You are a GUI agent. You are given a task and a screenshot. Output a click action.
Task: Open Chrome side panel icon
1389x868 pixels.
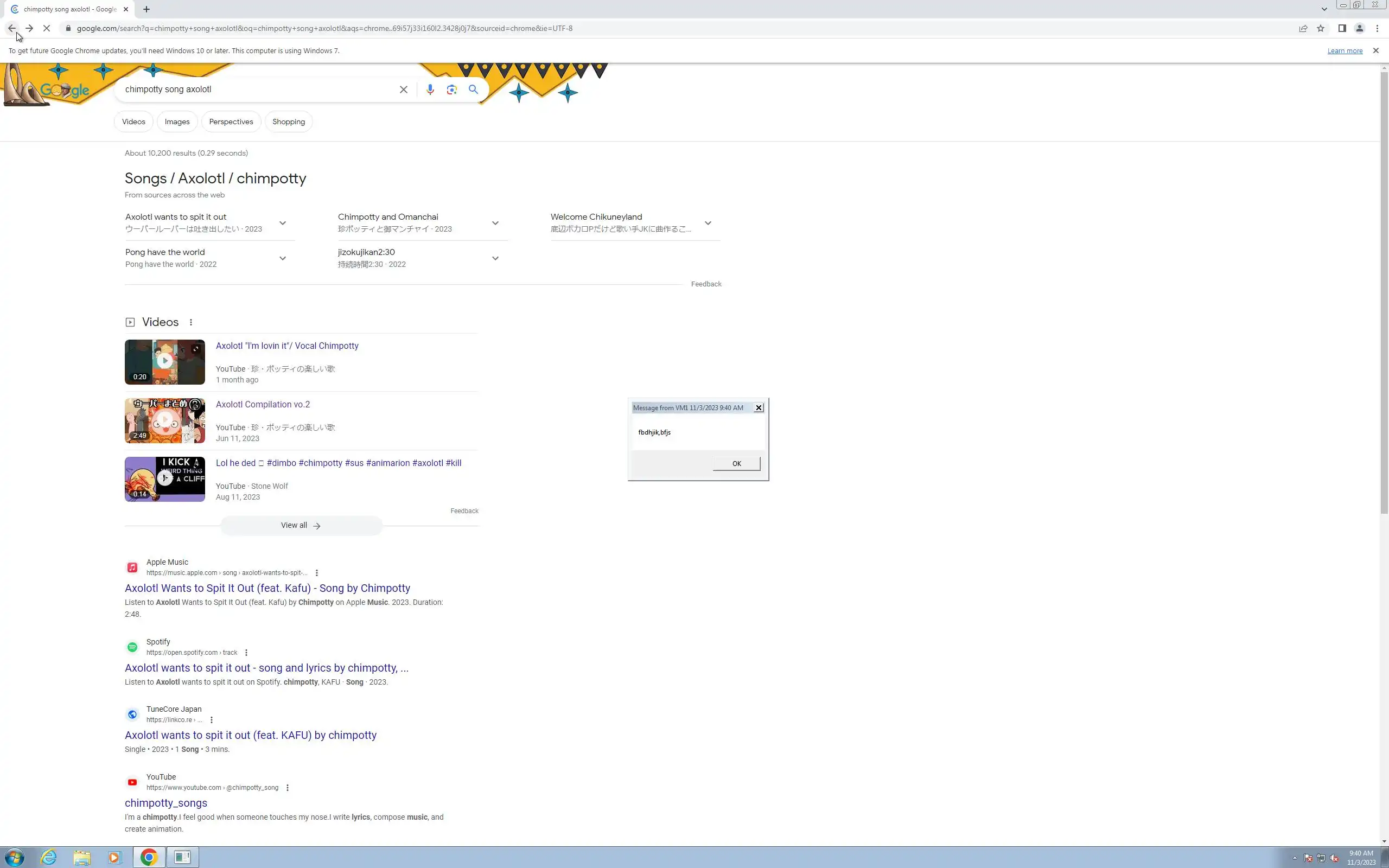(1342, 28)
